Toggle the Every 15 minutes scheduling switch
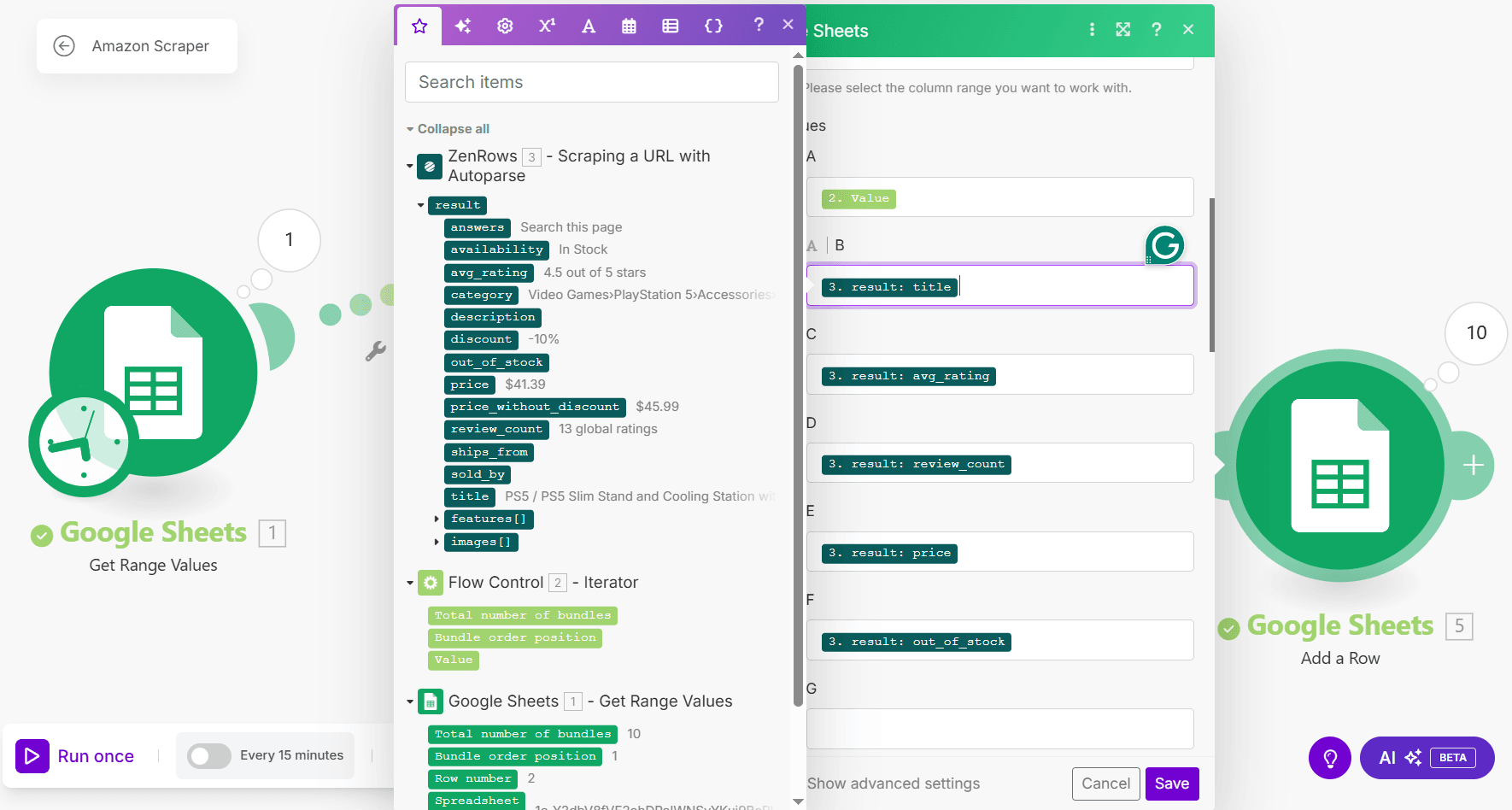Image resolution: width=1512 pixels, height=810 pixels. pyautogui.click(x=209, y=756)
